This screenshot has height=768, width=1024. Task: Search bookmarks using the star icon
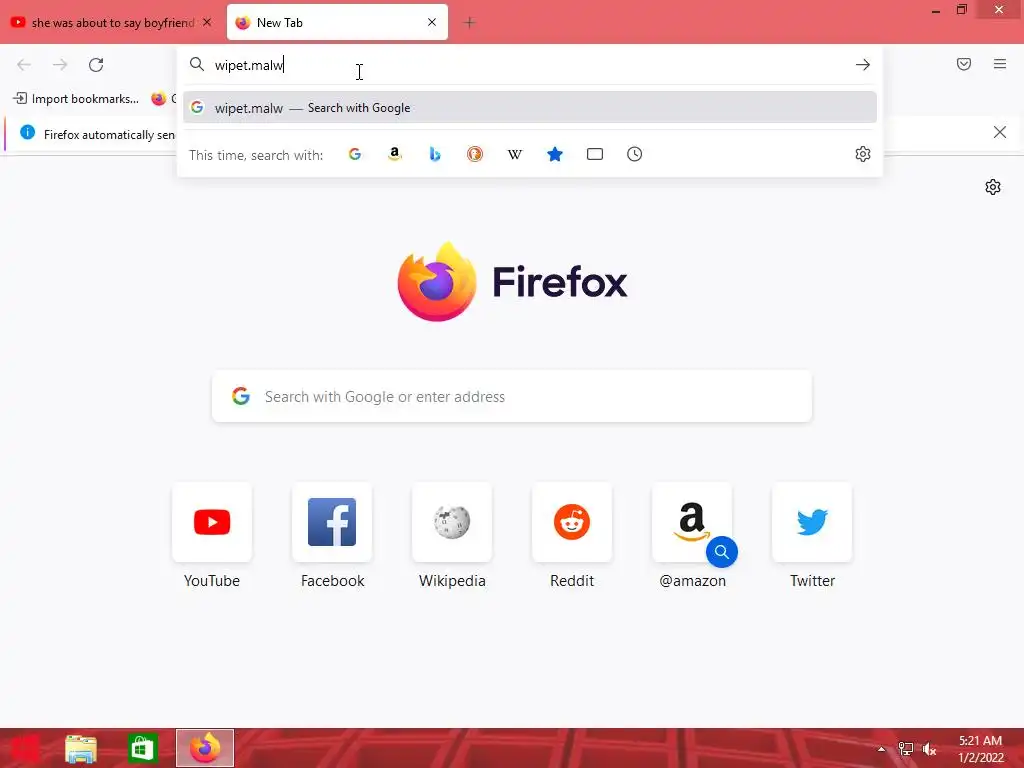pyautogui.click(x=554, y=154)
